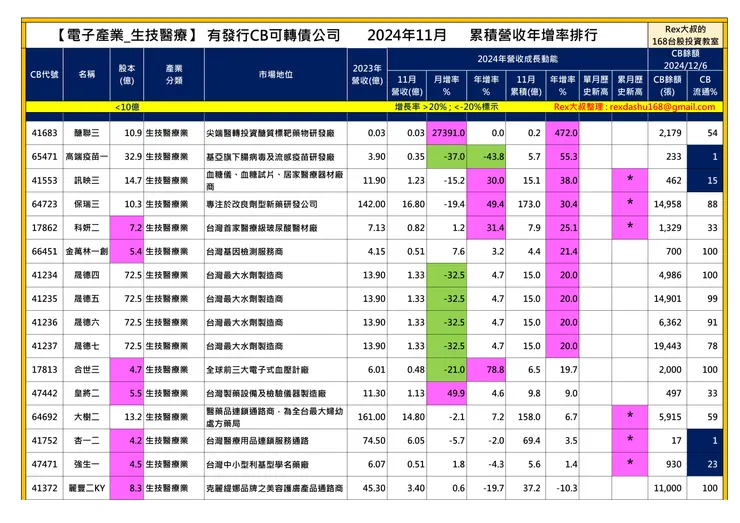740x523 pixels.
Task: Click the asterisk in the 大樹二 row
Action: [x=630, y=415]
